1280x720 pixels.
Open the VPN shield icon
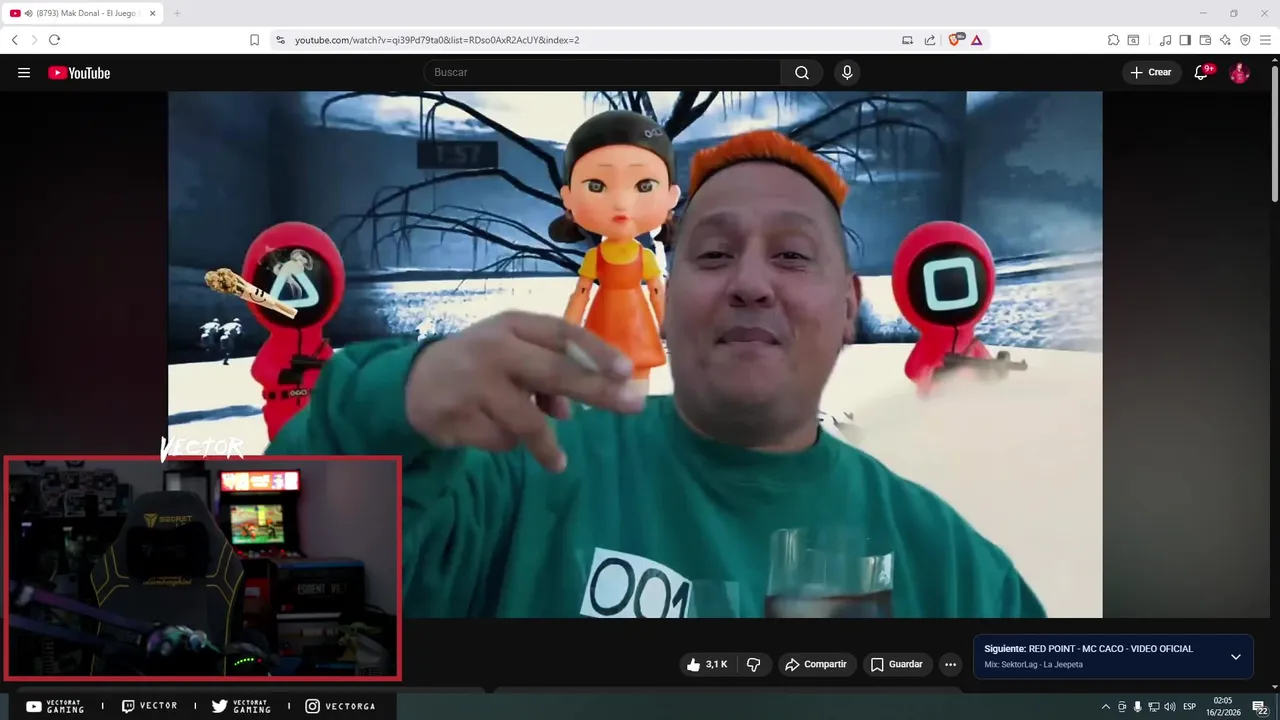point(1245,40)
